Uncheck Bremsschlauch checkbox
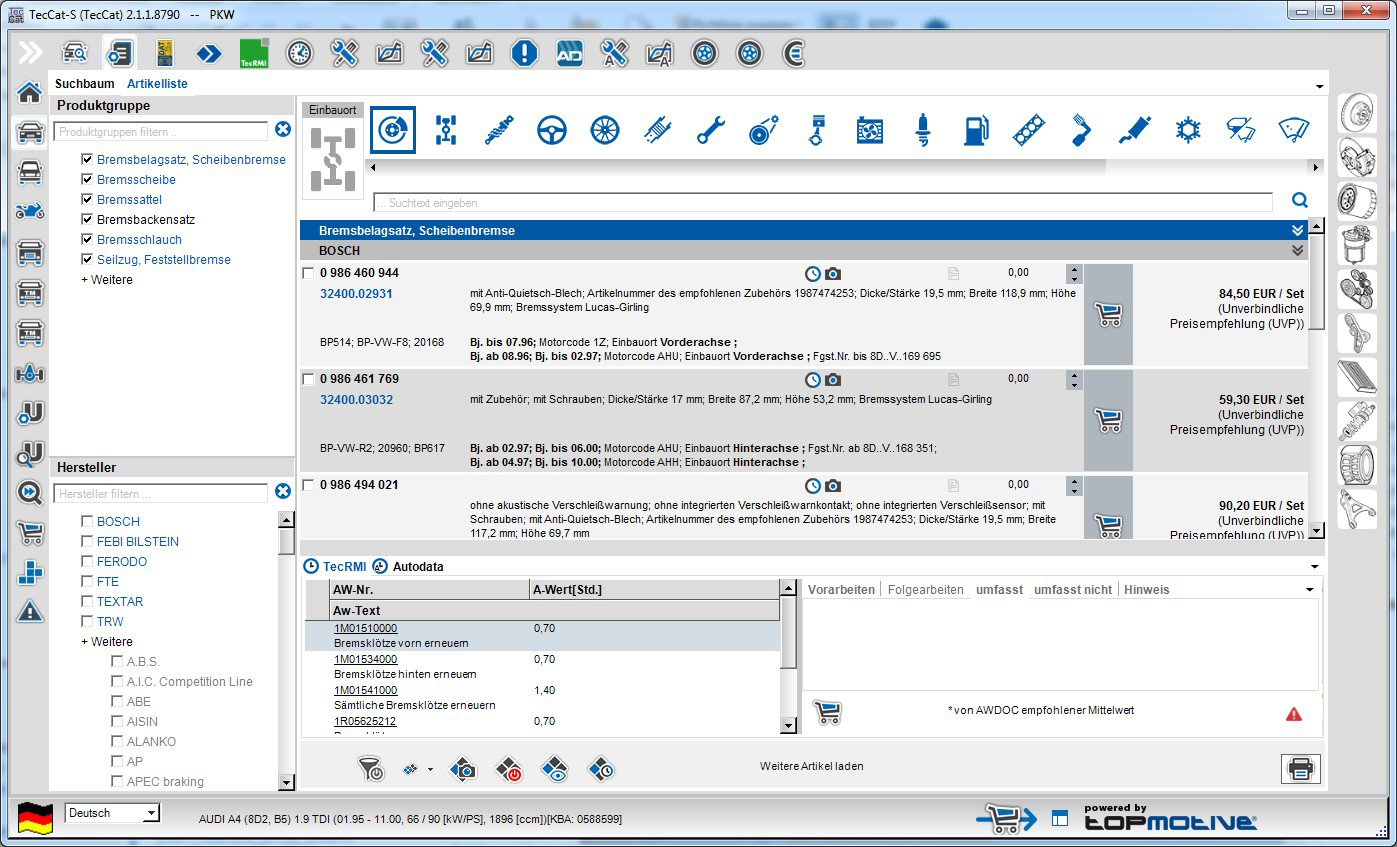Viewport: 1397px width, 847px height. click(x=87, y=240)
